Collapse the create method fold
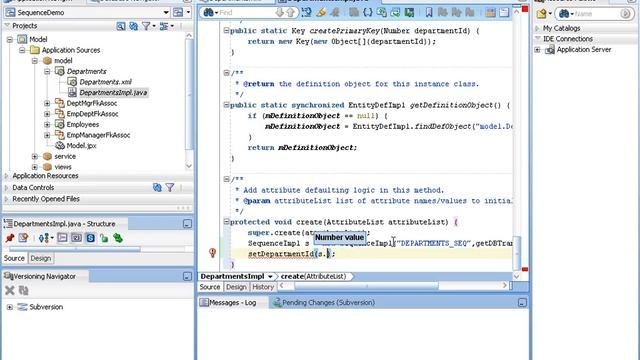The image size is (640, 360). (226, 222)
